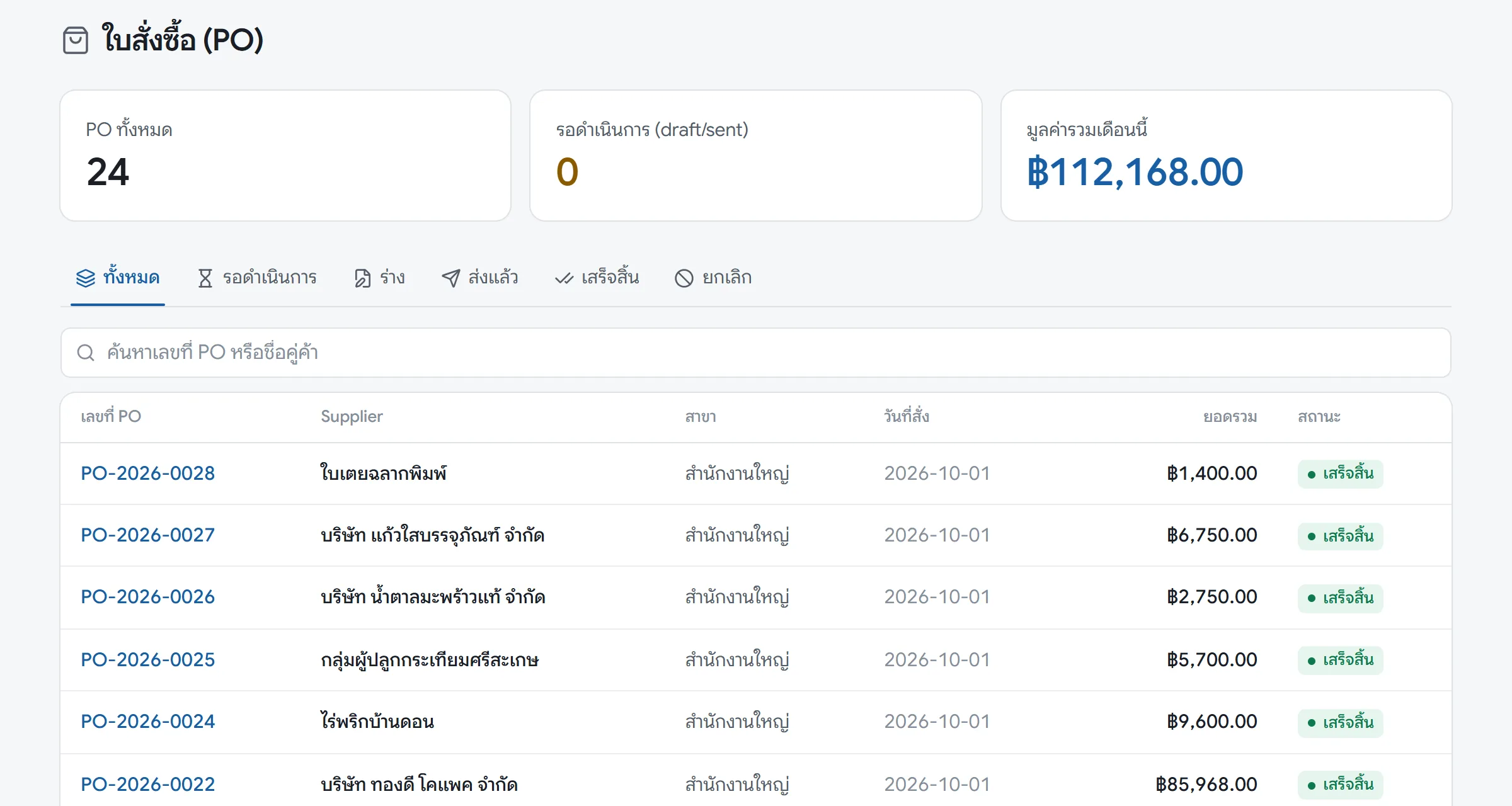Screen dimensions: 1512x806
Task: Open purchase order PO-2026-0027
Action: pyautogui.click(x=148, y=535)
